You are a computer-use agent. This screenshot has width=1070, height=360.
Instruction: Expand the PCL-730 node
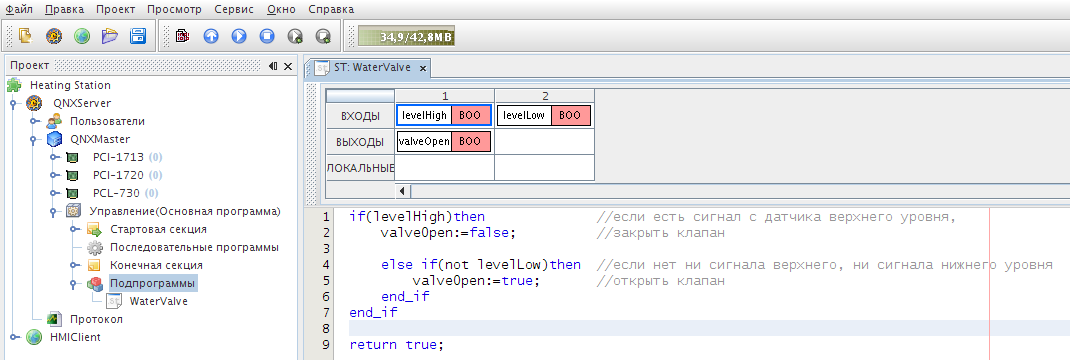click(55, 194)
